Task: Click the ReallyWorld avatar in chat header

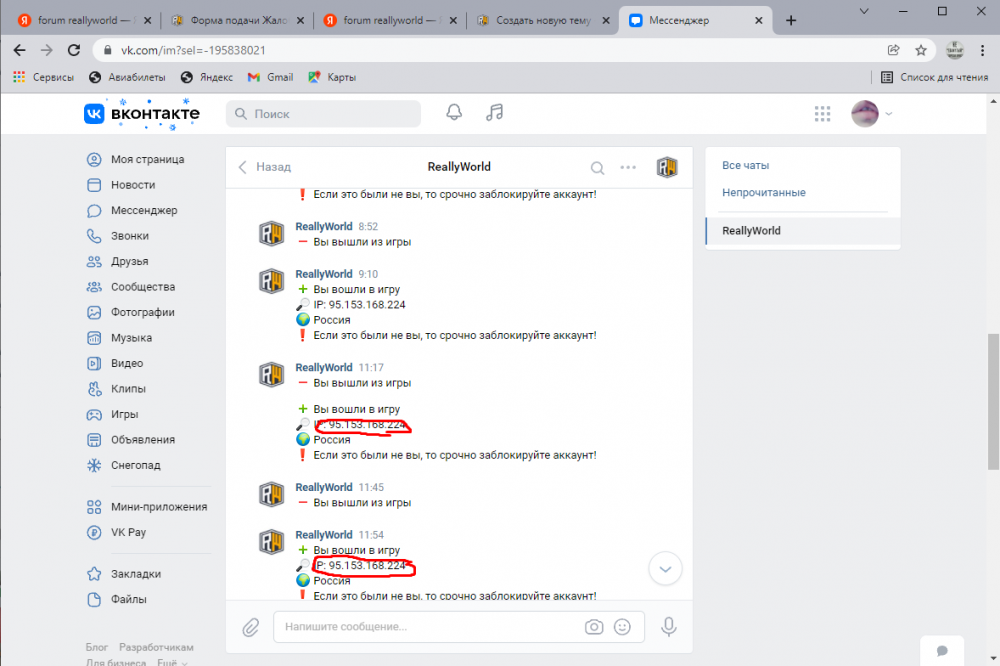Action: 666,167
